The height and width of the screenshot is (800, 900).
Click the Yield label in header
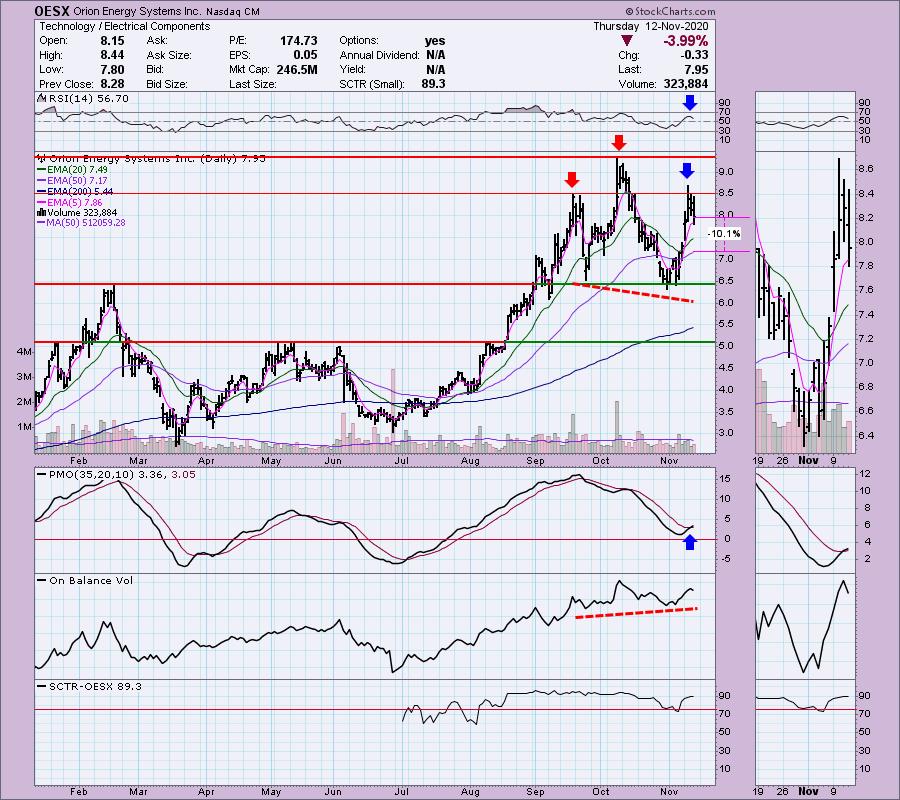pos(353,69)
